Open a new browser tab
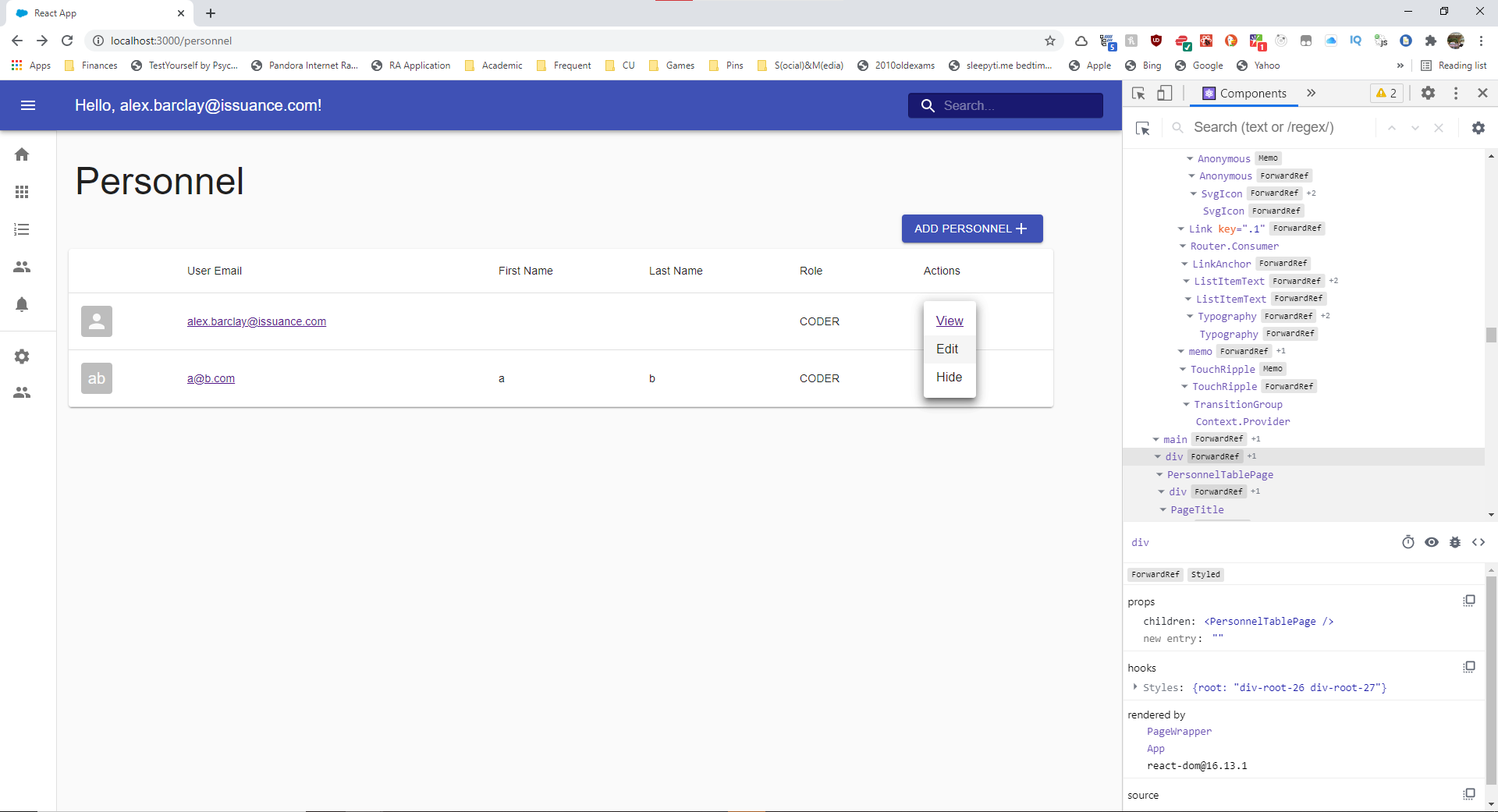Viewport: 1498px width, 812px height. [x=211, y=13]
